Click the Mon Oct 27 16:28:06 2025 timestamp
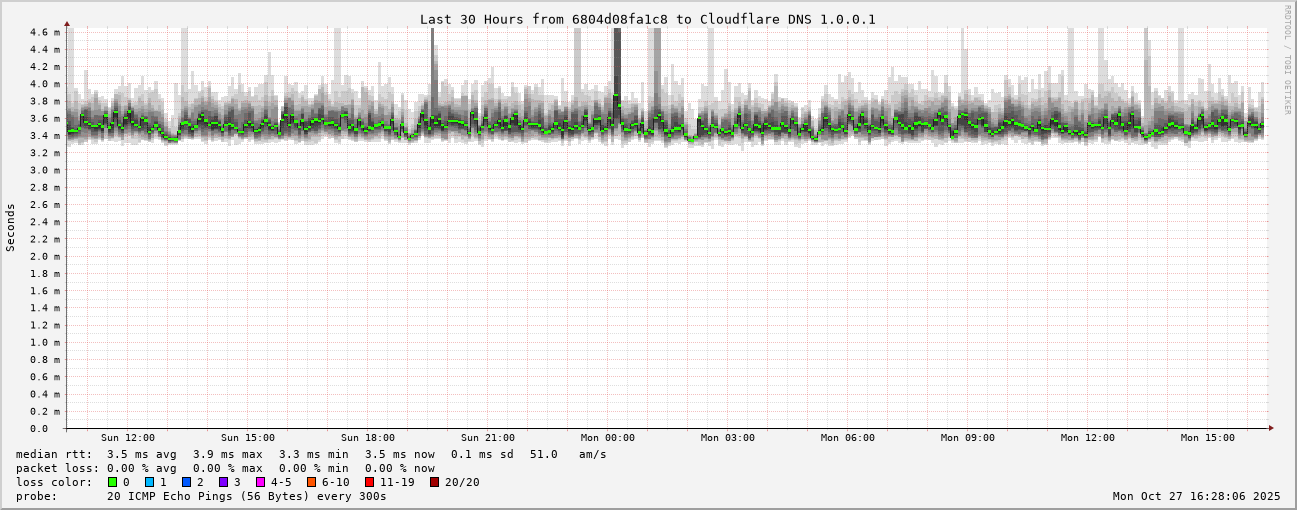1297x510 pixels. tap(1196, 496)
